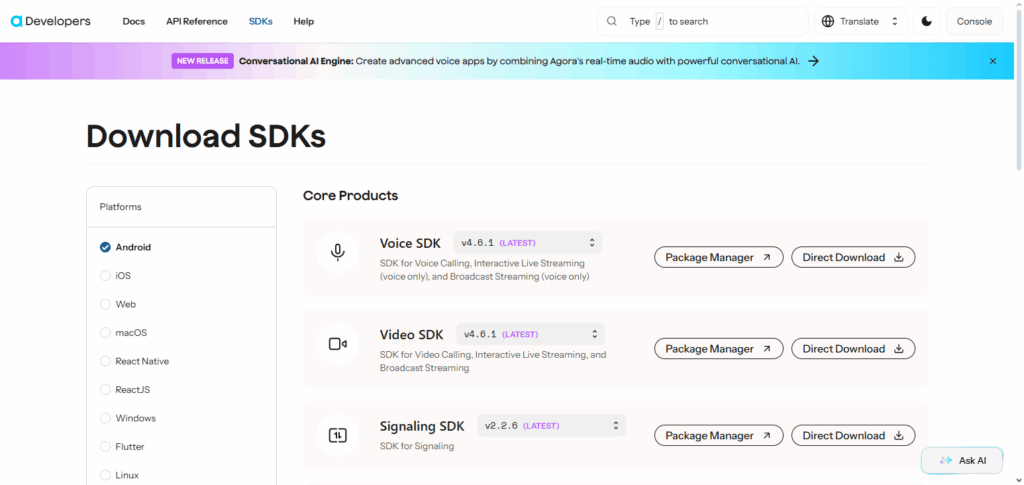Click the Conversational AI Engine banner text

pyautogui.click(x=519, y=61)
